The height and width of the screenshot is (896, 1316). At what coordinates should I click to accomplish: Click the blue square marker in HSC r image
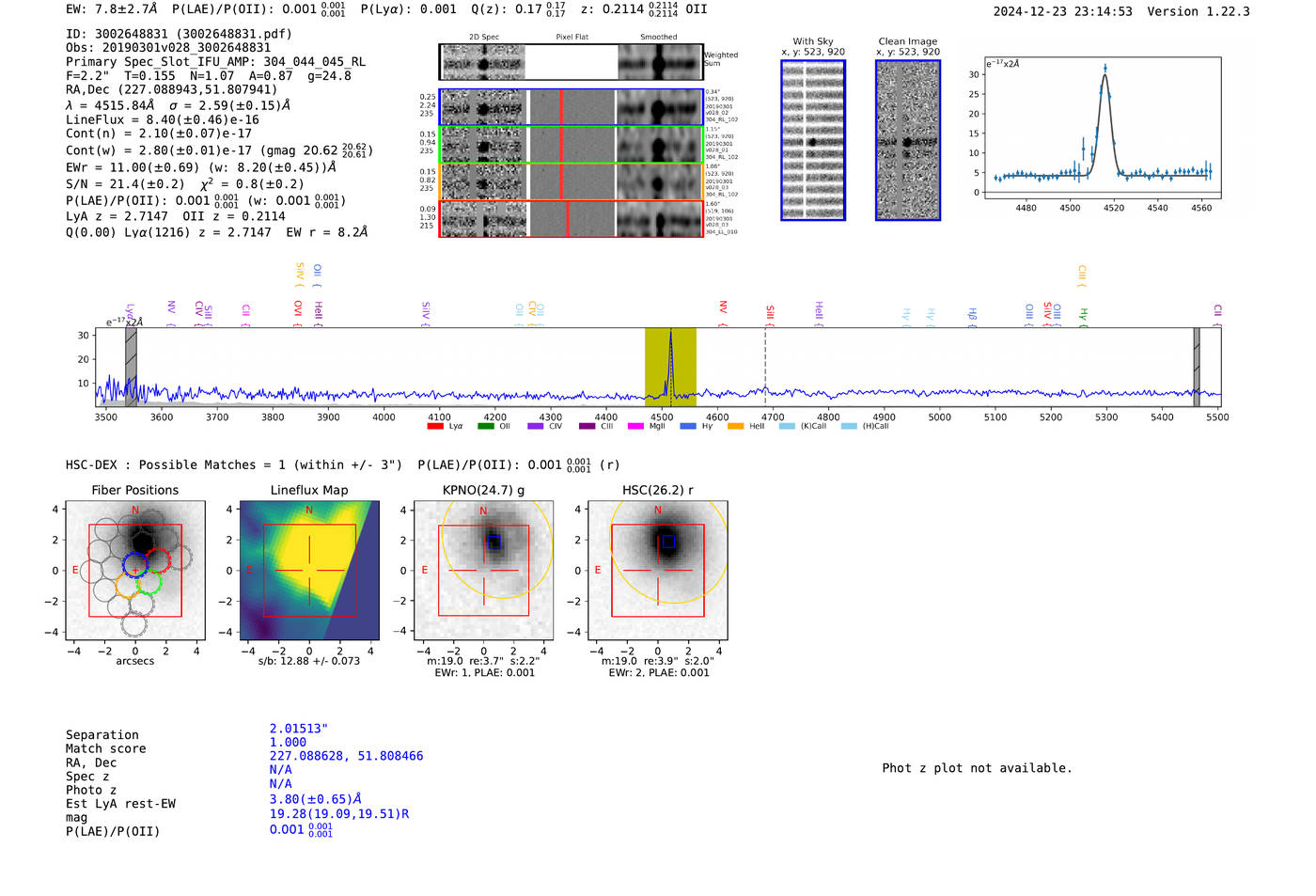(x=668, y=542)
